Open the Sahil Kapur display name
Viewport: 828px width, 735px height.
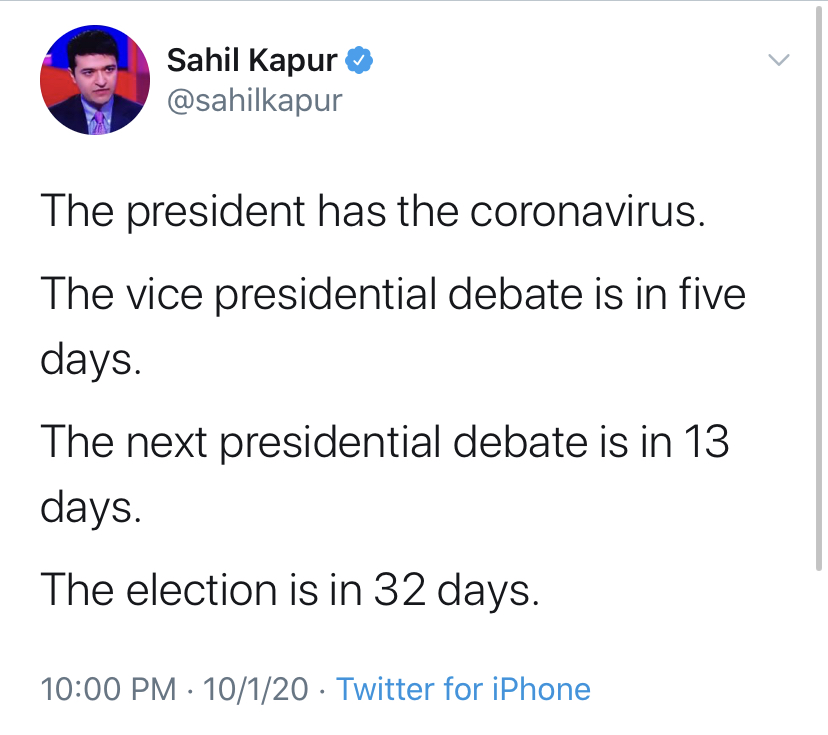click(253, 61)
